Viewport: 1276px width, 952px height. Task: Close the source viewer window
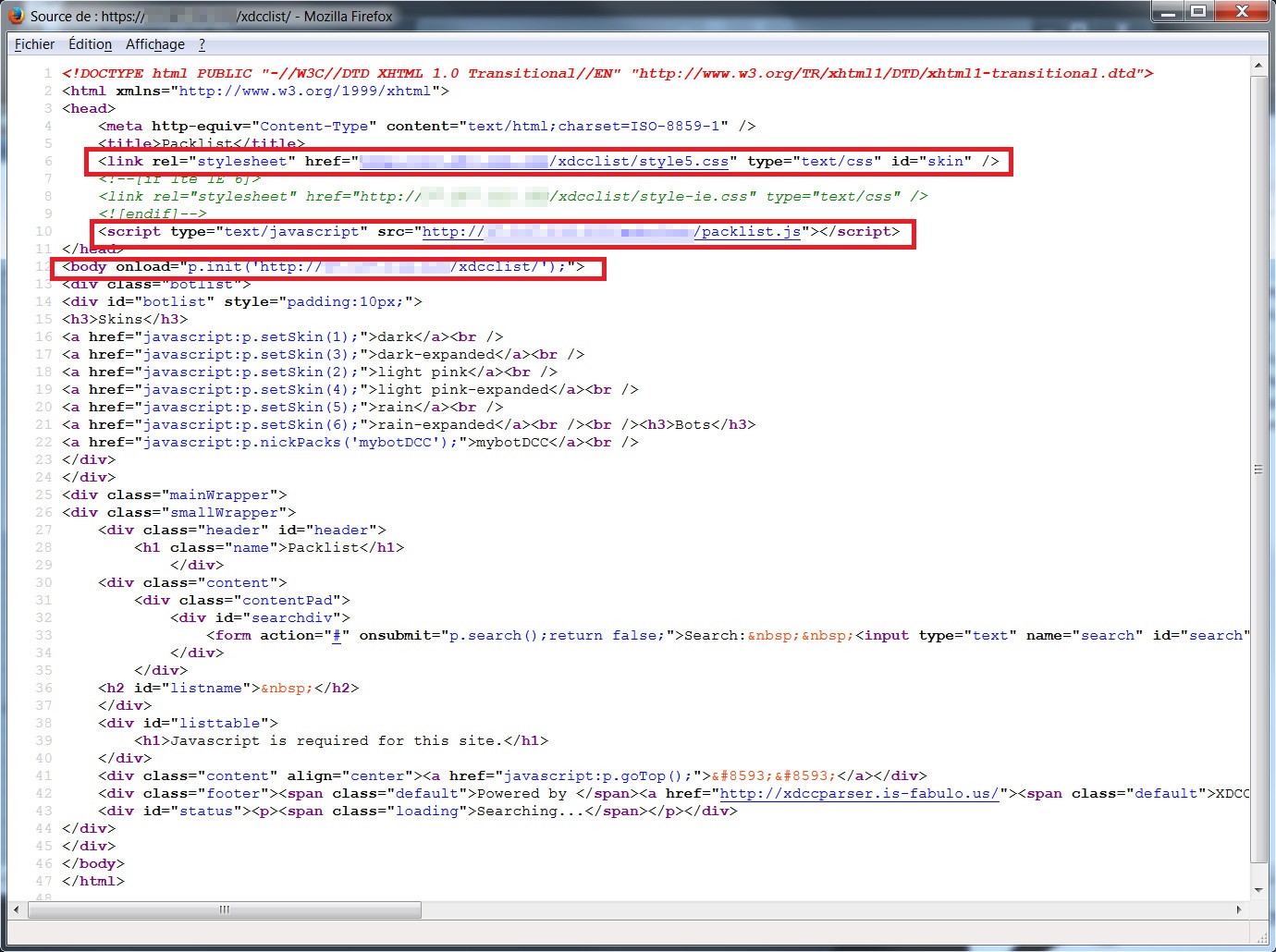tap(1241, 12)
